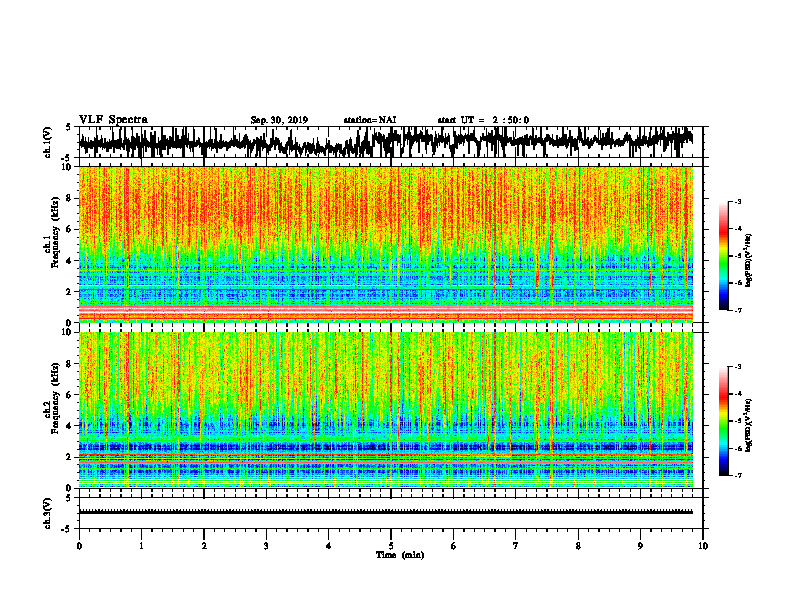Viewport: 792px width, 612px height.
Task: Click the "0" tick on Time axis
Action: [x=79, y=546]
